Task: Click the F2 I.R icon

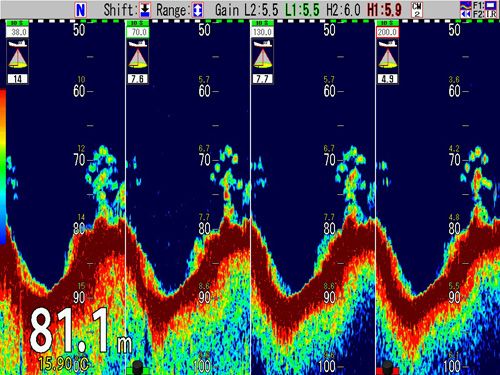Action: tap(491, 14)
